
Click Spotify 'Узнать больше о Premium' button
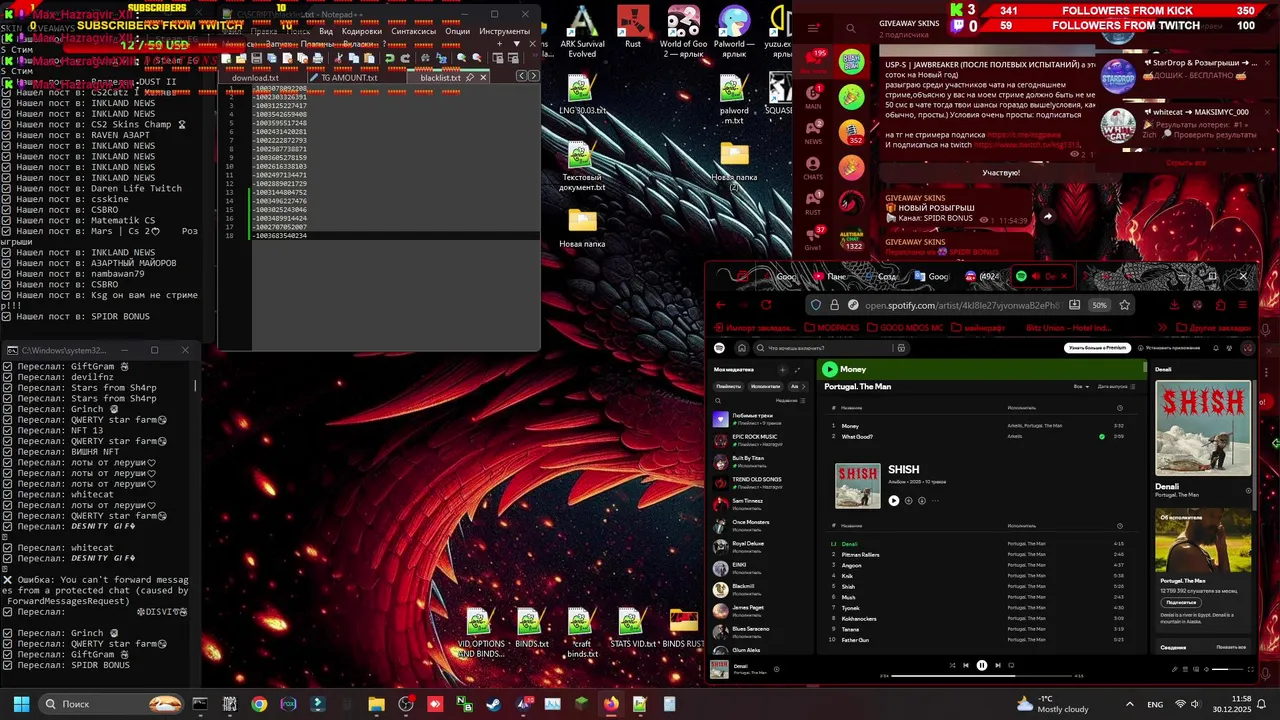[1097, 348]
